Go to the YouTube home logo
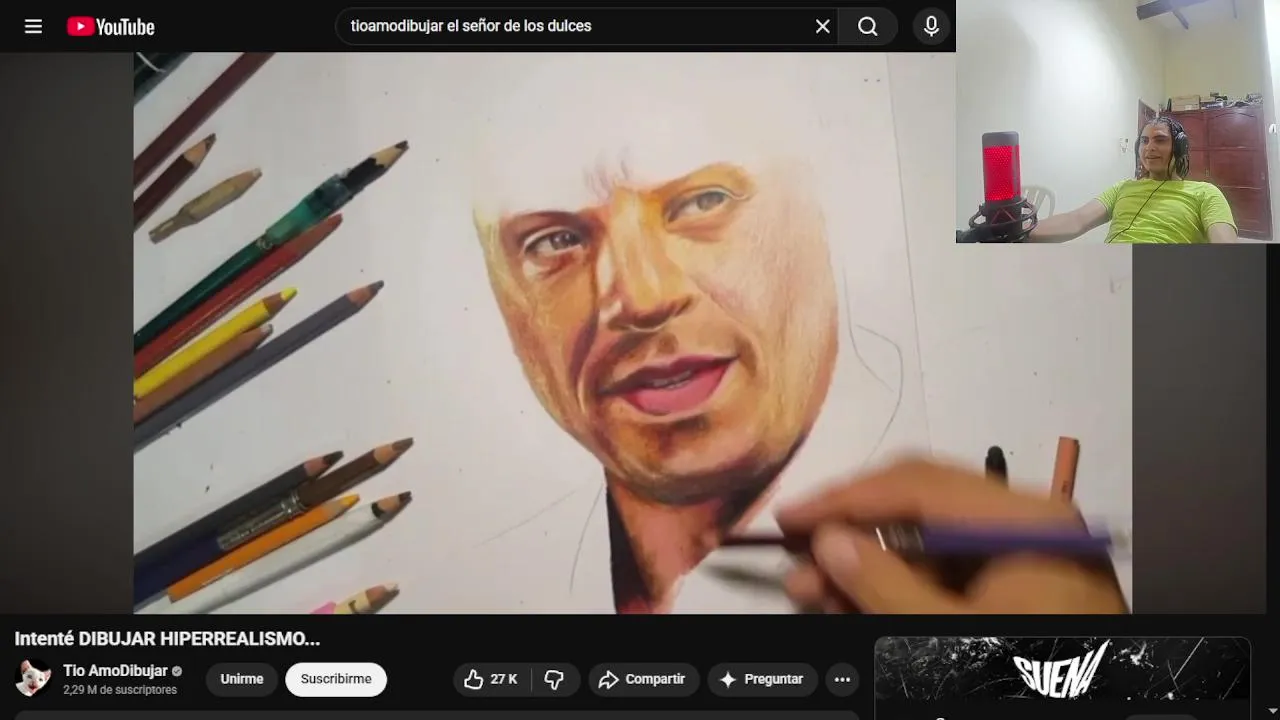Viewport: 1280px width, 720px height. tap(111, 27)
